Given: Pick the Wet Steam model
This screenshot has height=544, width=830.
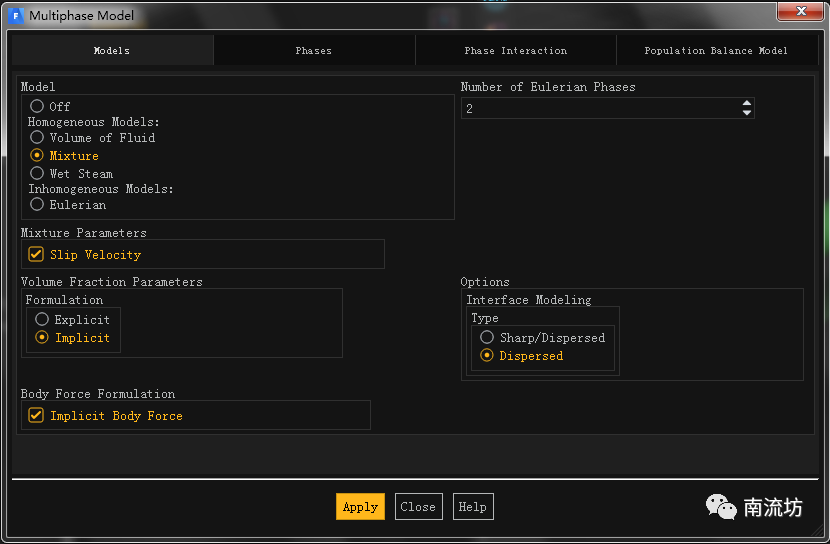Looking at the screenshot, I should tap(37, 173).
